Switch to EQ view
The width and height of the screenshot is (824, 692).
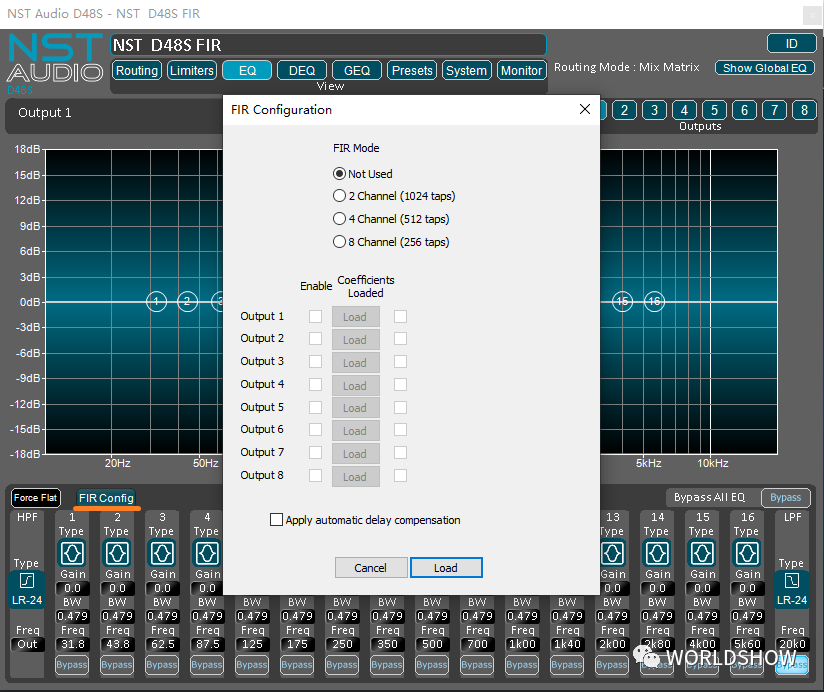point(247,70)
